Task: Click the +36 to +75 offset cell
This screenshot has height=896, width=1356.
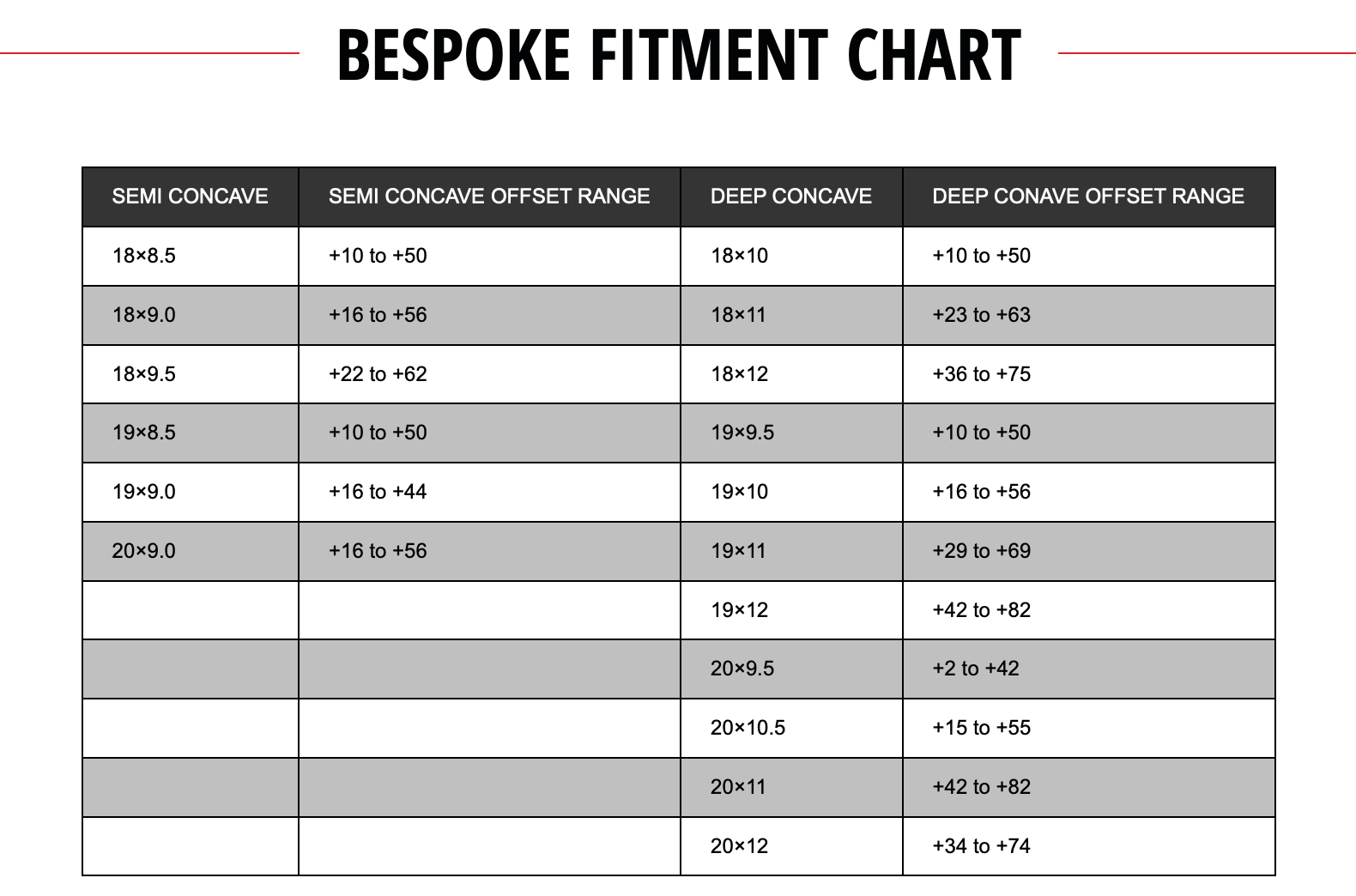Action: click(981, 374)
